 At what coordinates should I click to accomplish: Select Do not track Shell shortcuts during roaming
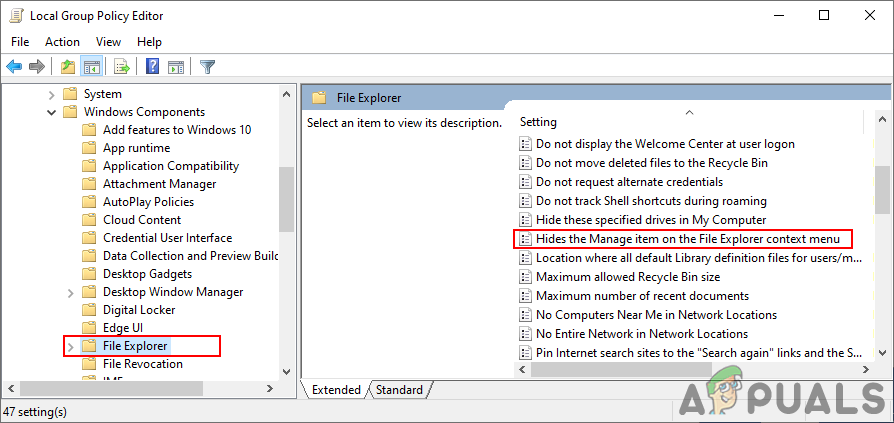click(x=651, y=201)
